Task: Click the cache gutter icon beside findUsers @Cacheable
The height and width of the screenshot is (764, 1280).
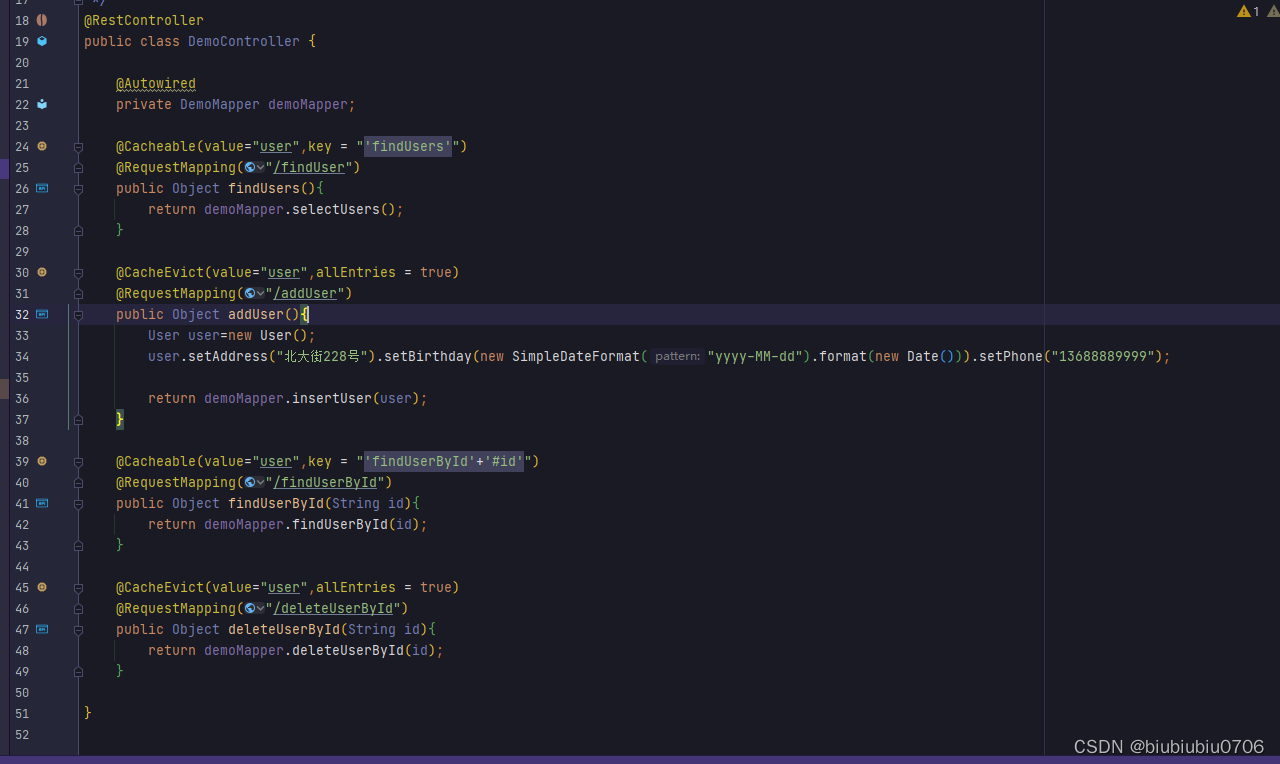Action: pyautogui.click(x=42, y=146)
